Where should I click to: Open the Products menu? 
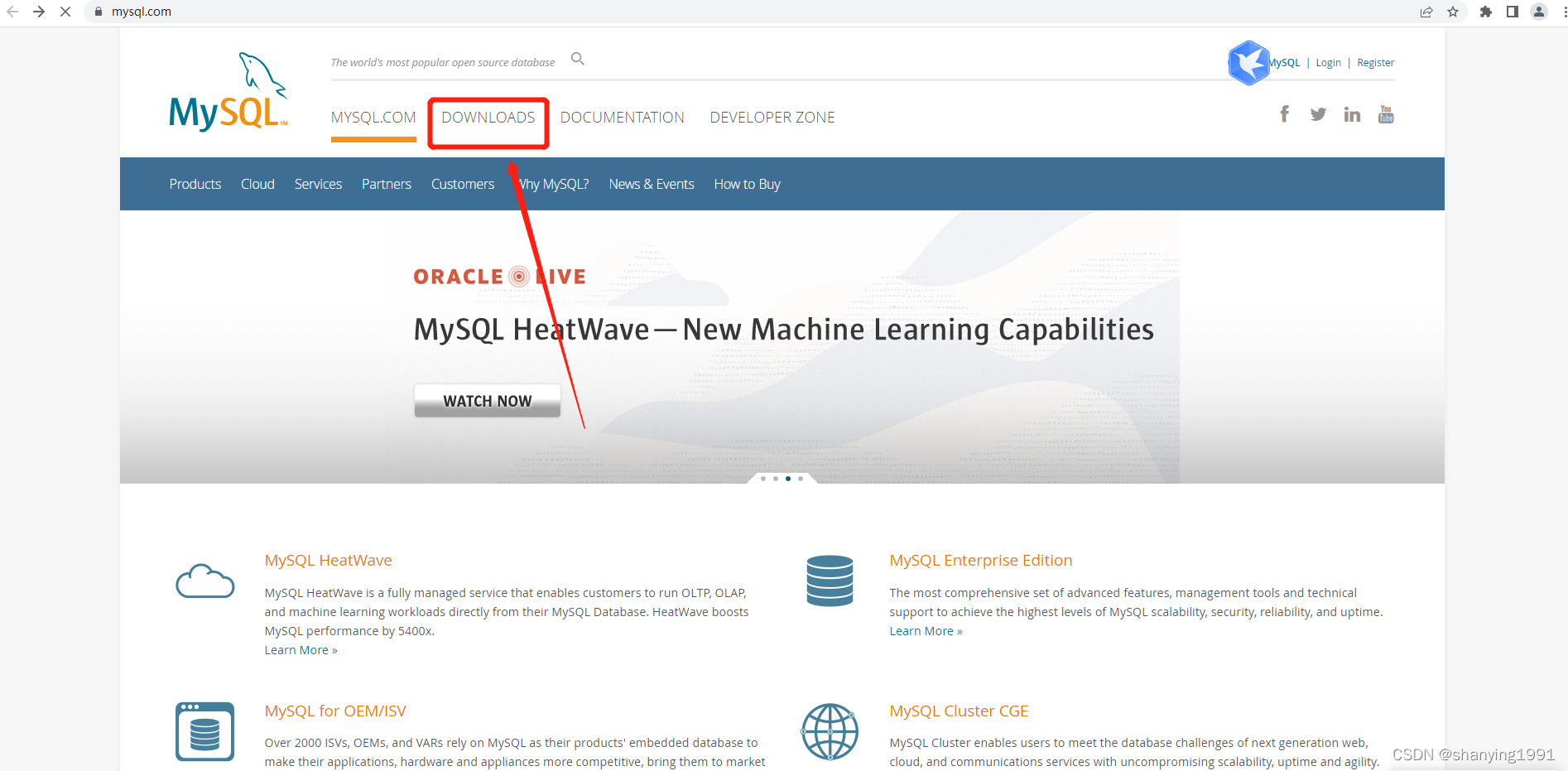[195, 184]
